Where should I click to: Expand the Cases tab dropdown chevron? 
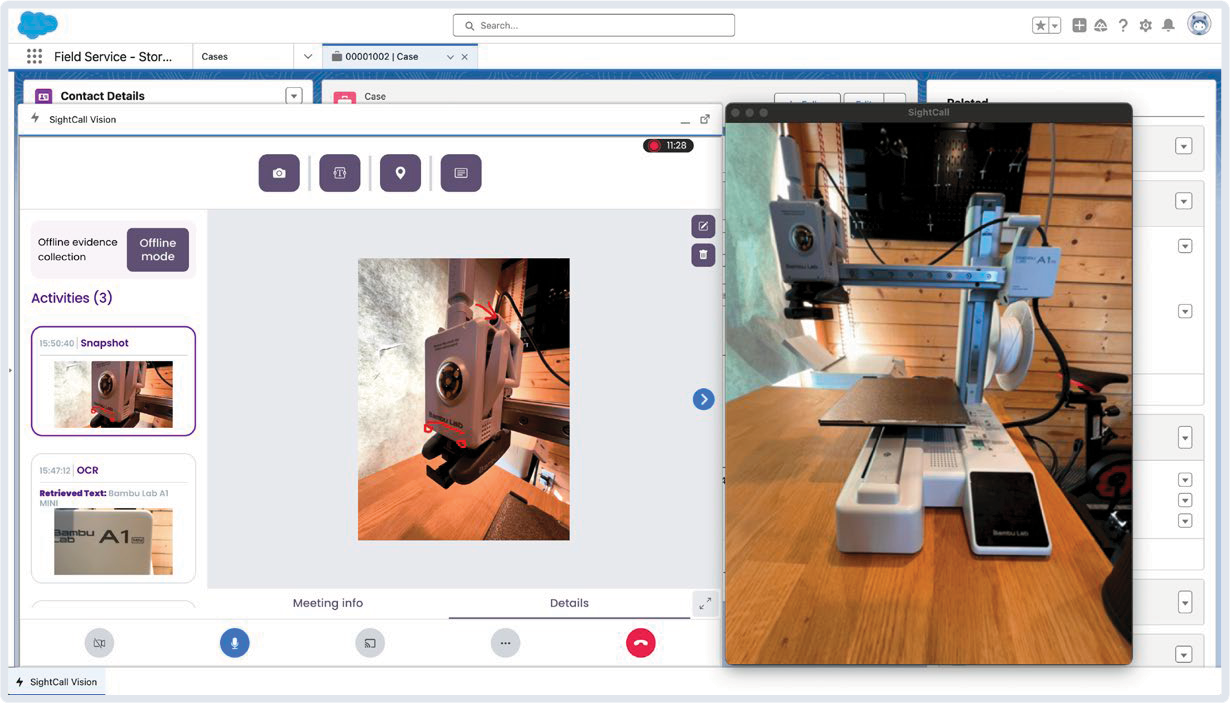[x=308, y=57]
